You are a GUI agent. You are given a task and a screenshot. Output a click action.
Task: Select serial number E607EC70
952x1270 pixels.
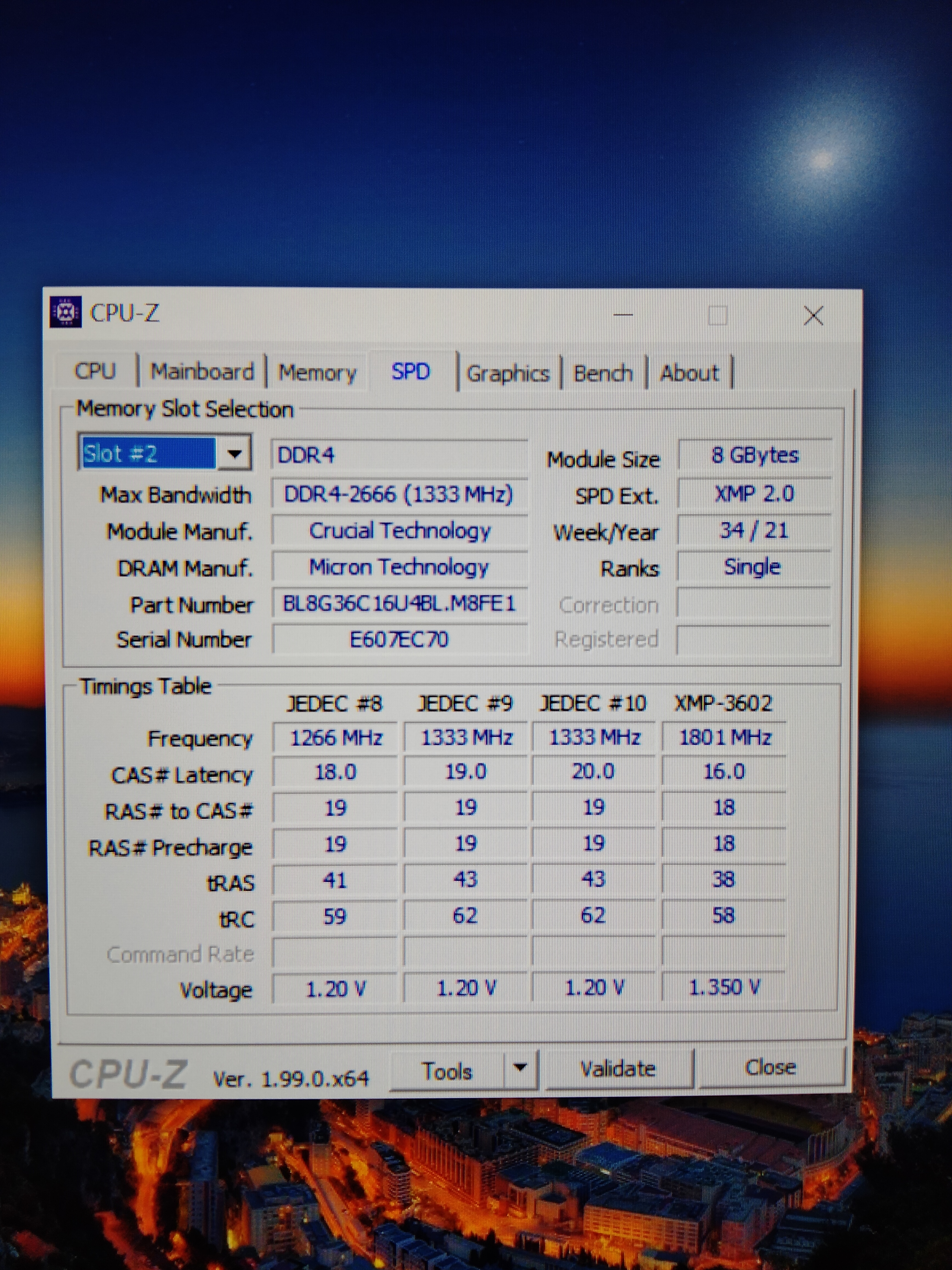[399, 639]
